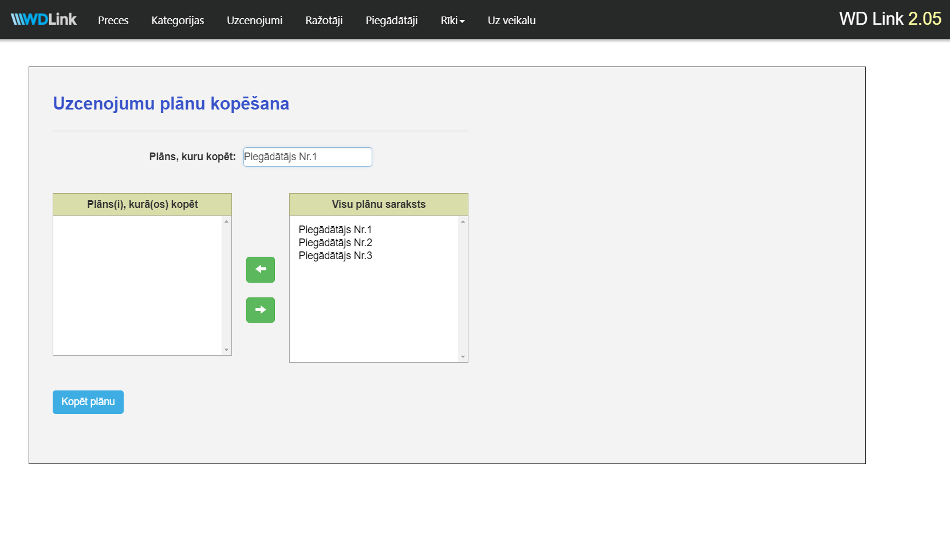Screen dimensions: 950x540
Task: Focus the Plāns, kuru kopēt field
Action: click(x=307, y=157)
